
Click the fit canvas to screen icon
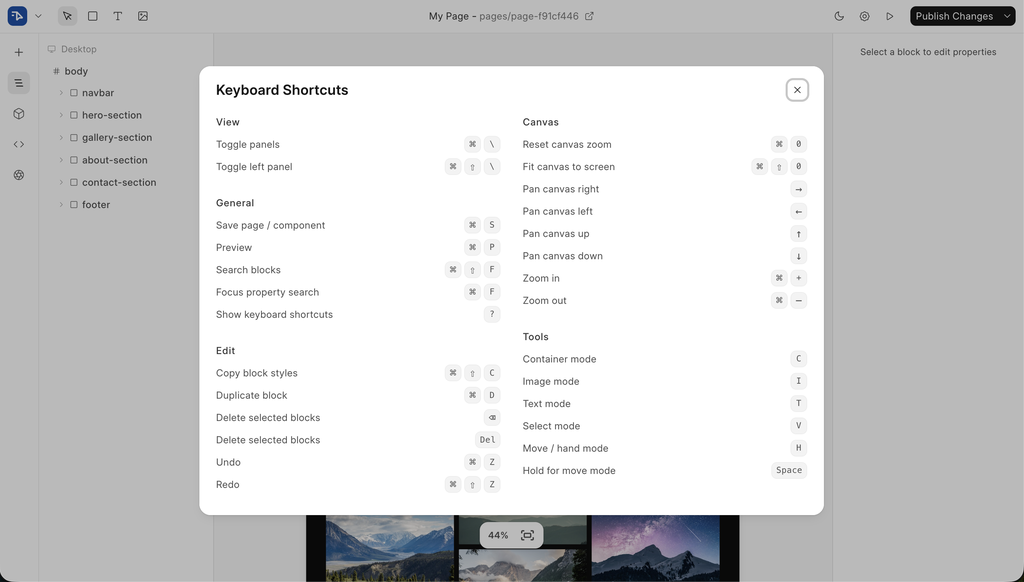[527, 535]
